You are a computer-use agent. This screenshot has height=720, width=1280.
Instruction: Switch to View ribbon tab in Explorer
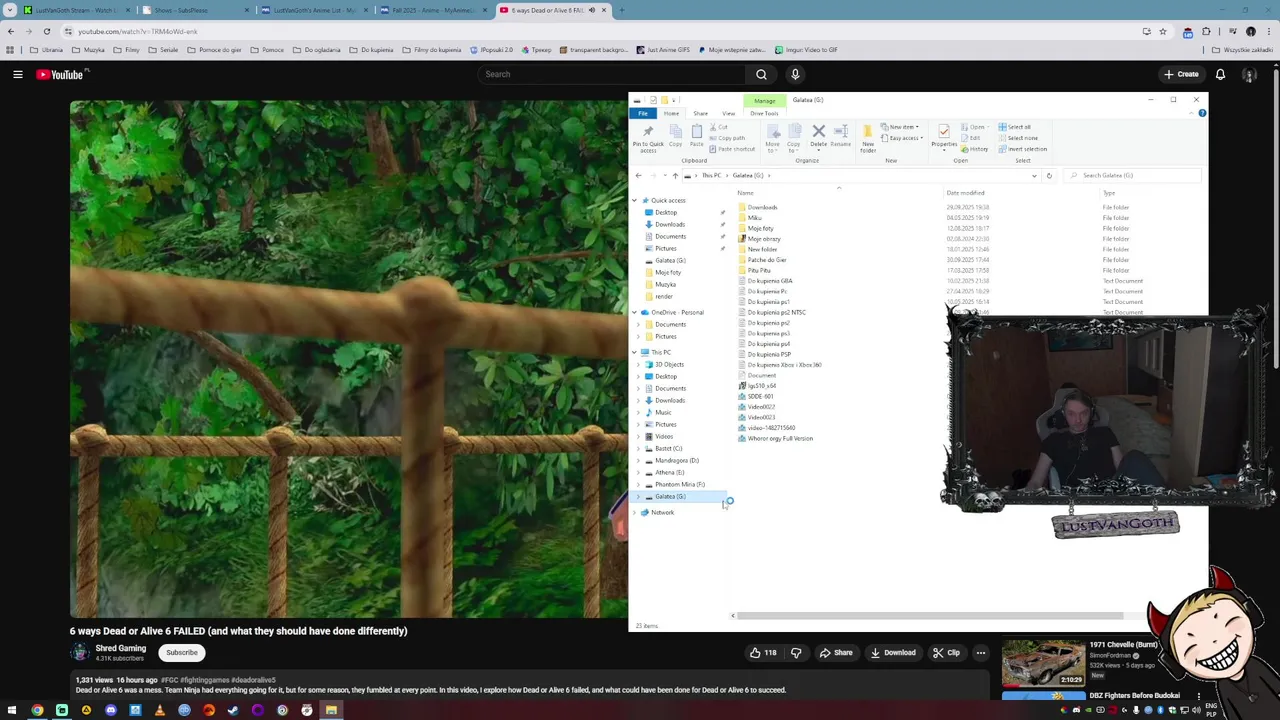point(728,113)
